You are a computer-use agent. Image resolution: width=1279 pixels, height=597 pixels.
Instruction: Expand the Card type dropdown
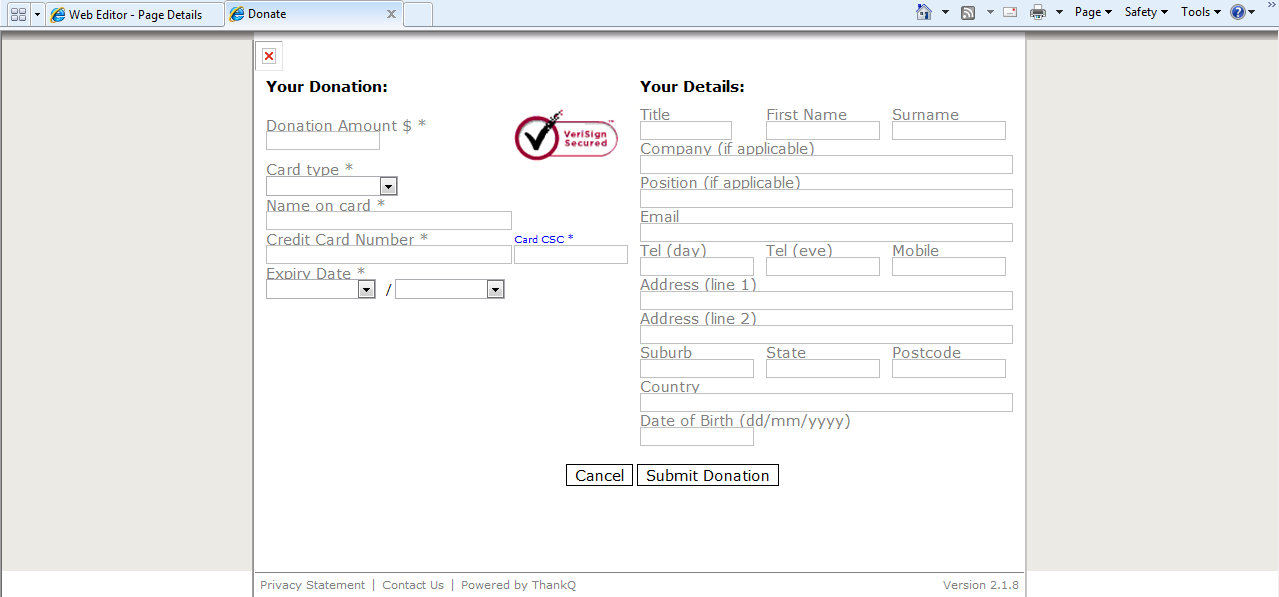[388, 186]
